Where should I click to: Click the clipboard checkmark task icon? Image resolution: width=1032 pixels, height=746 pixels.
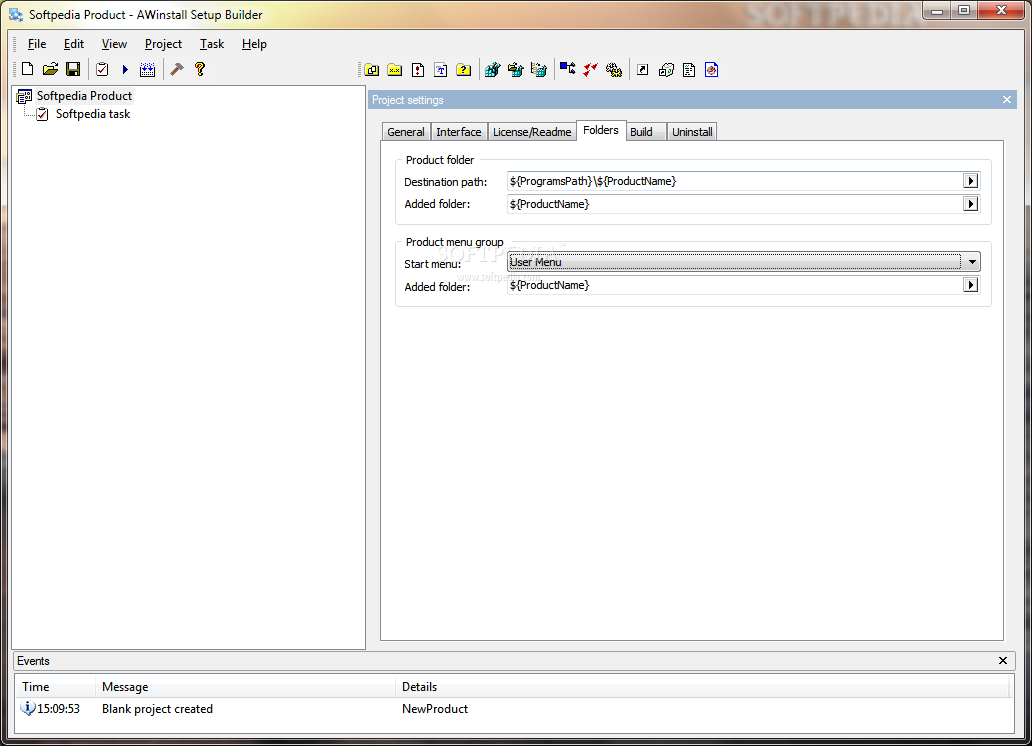(x=102, y=68)
